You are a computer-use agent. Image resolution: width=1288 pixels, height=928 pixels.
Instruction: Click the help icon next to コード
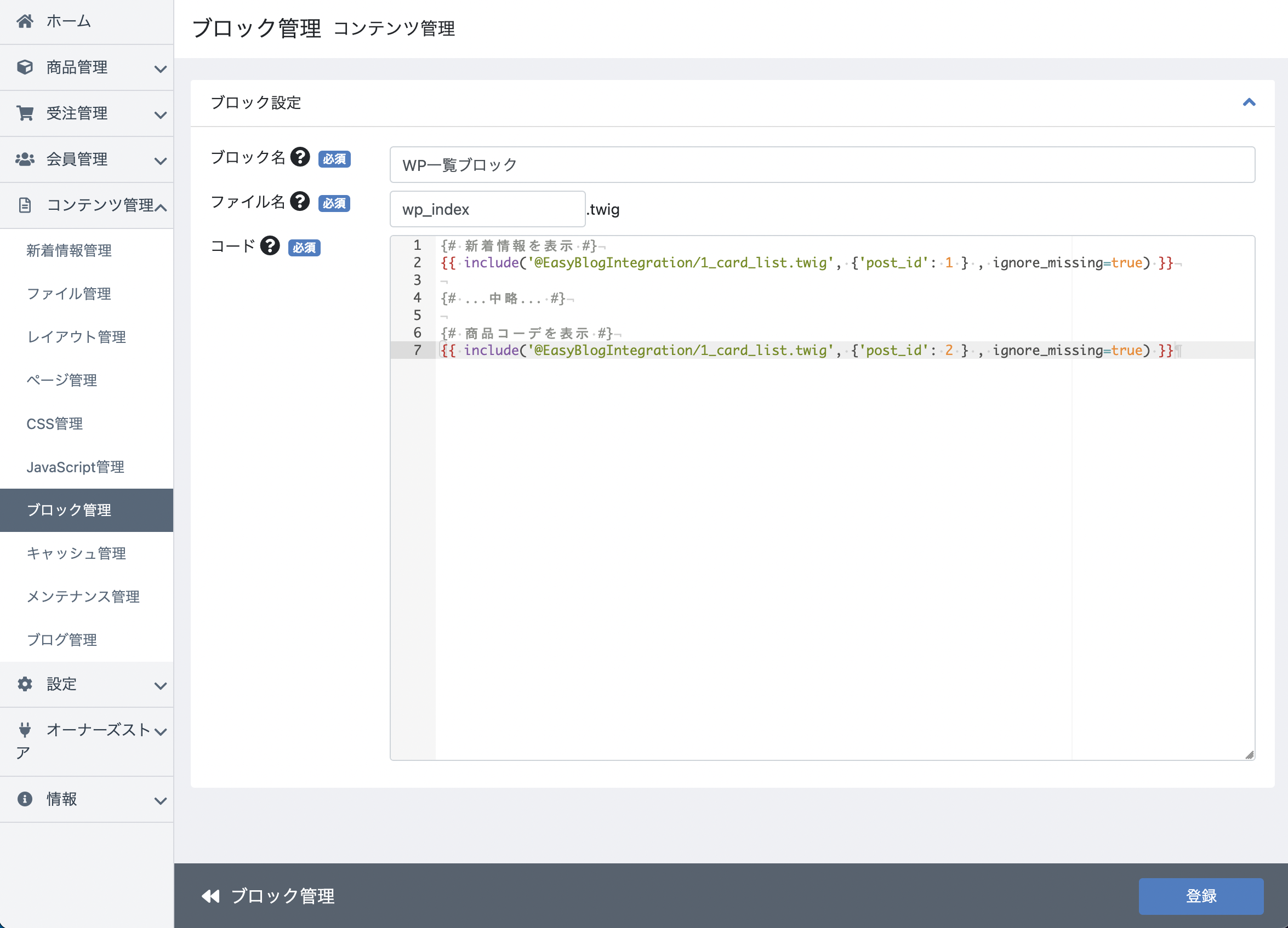tap(270, 246)
